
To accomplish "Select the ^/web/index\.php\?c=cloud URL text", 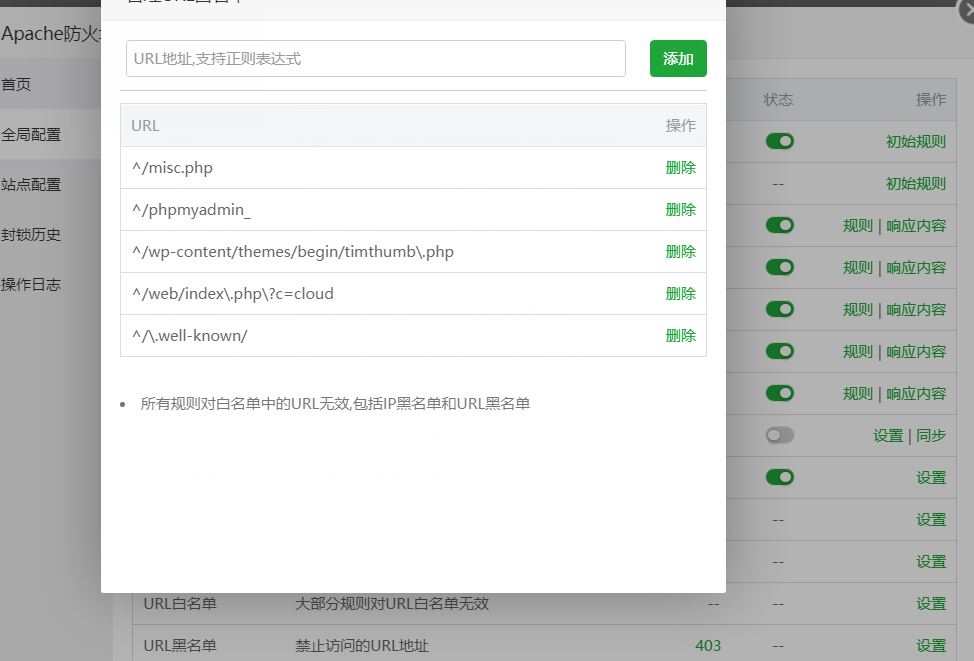I will tap(232, 294).
